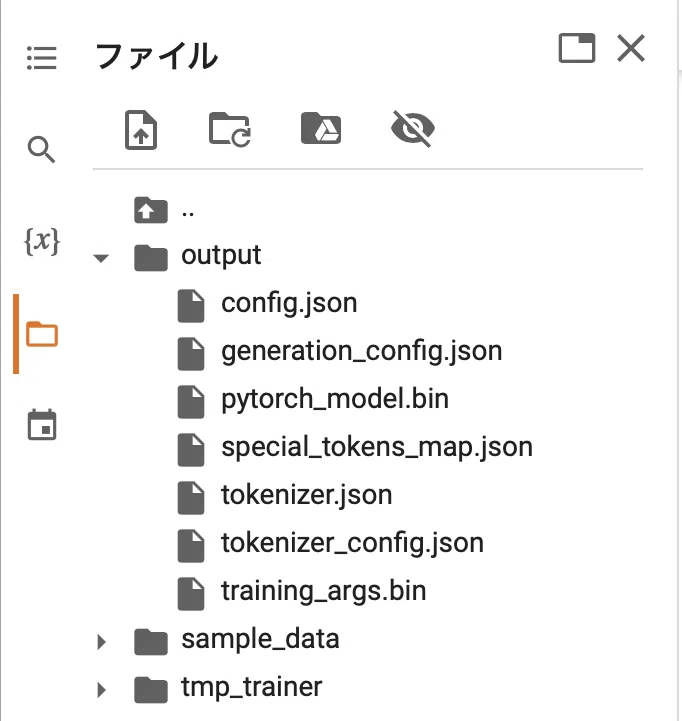This screenshot has width=682, height=721.
Task: Click the file icon beside special_tokens_map.json
Action: click(191, 450)
